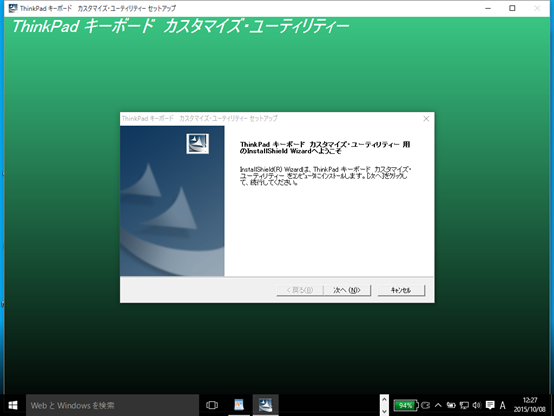Open Task View from the taskbar
The image size is (554, 416).
(212, 405)
